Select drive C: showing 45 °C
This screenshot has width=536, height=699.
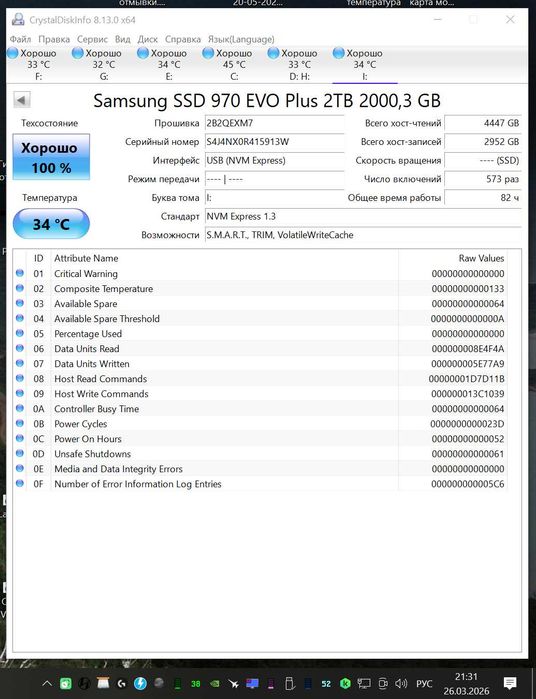[x=234, y=65]
